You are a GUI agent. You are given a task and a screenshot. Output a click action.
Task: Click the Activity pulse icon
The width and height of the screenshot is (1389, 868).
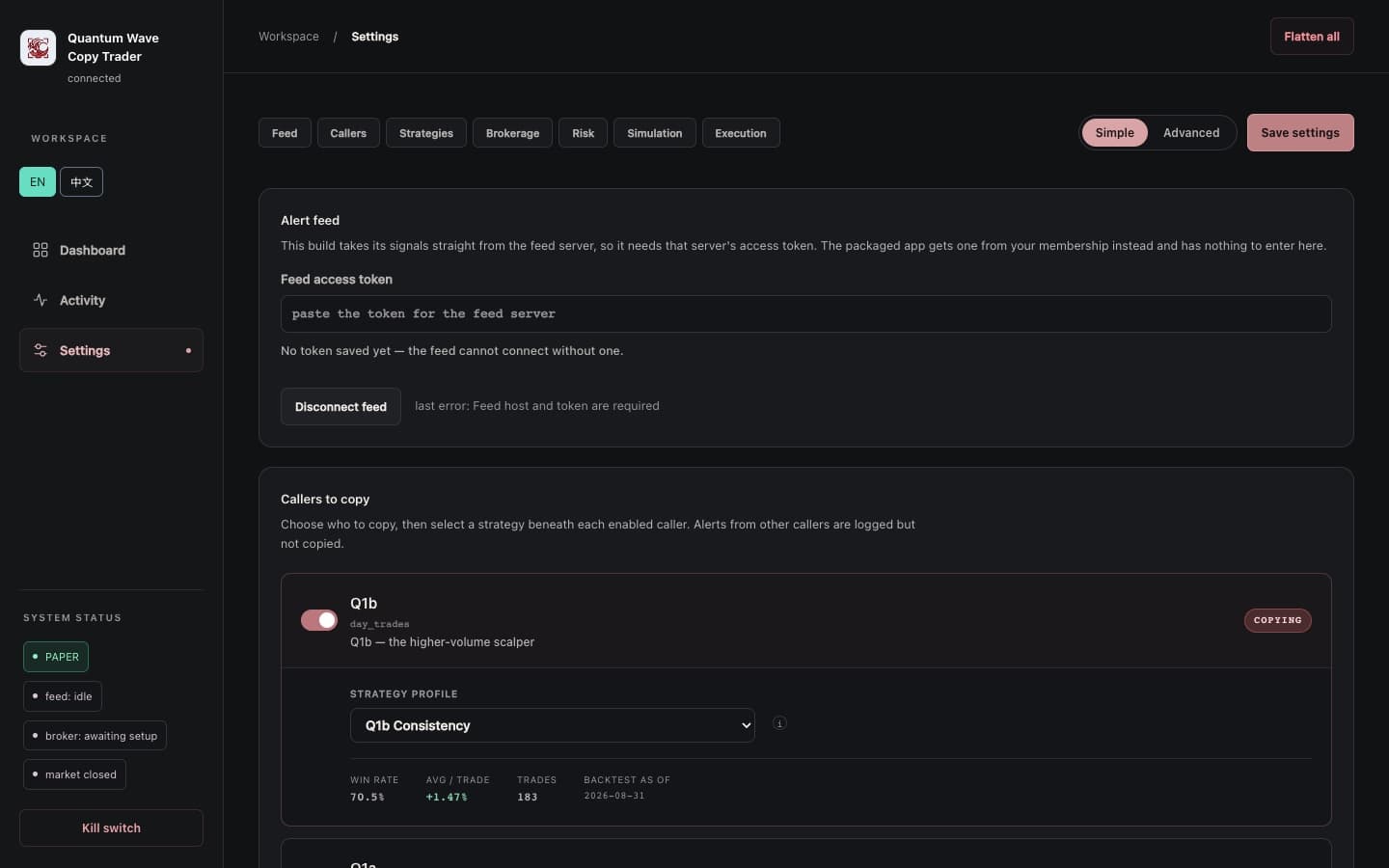(41, 300)
